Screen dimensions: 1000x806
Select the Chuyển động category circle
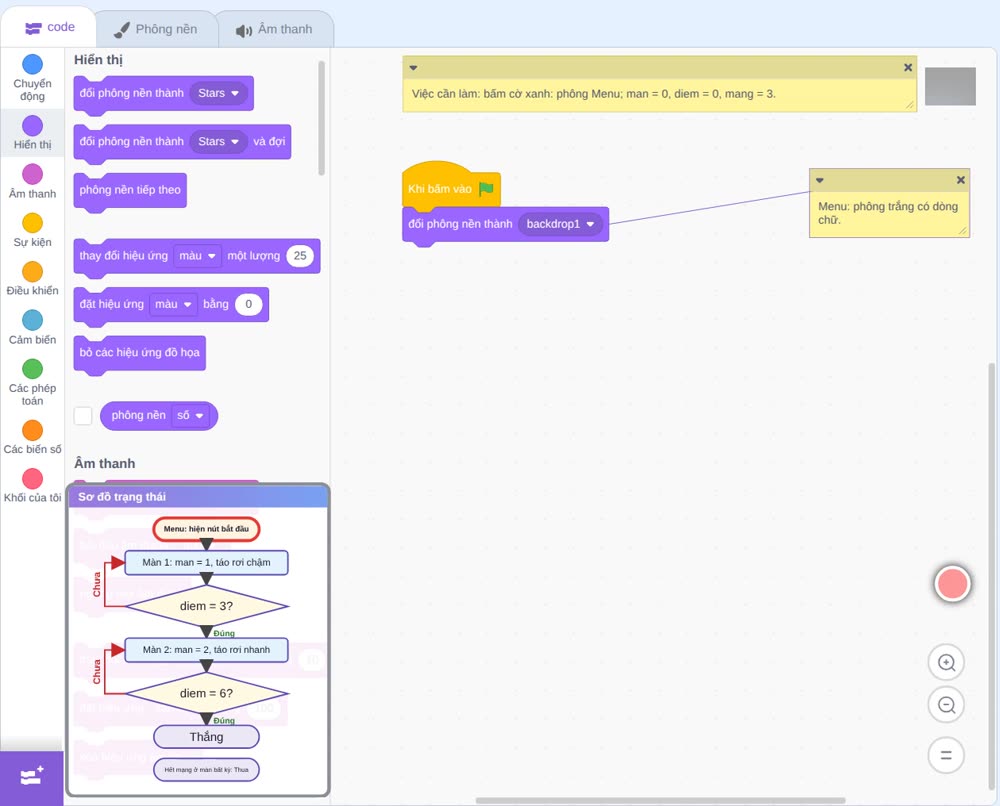point(33,64)
